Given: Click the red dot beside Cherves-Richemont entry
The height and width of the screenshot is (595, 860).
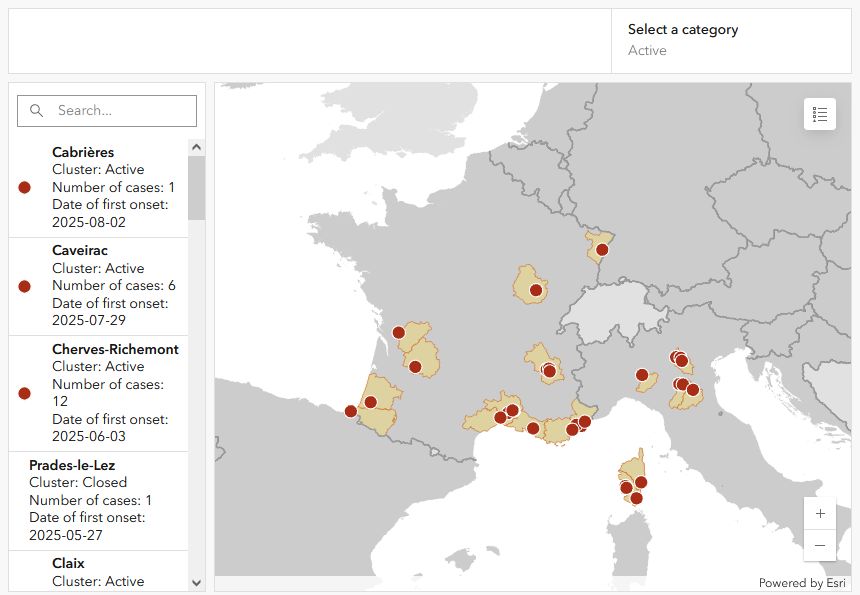Looking at the screenshot, I should (x=25, y=393).
